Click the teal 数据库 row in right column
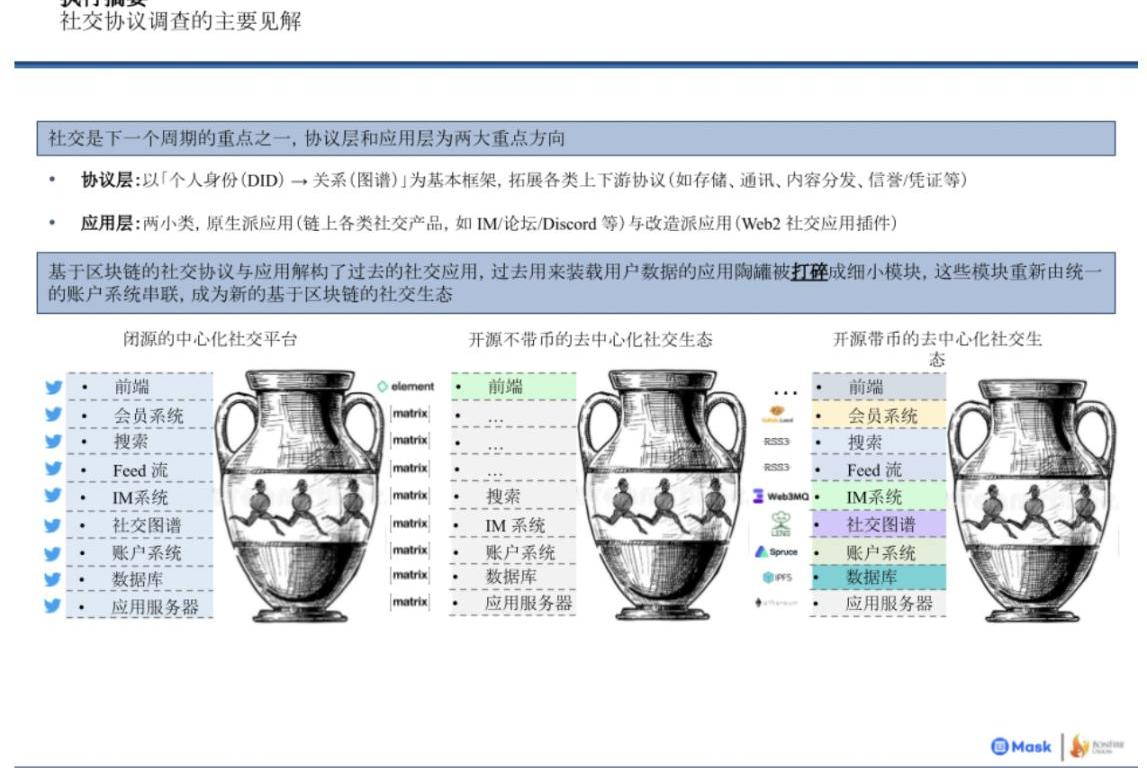Viewport: 1147px width, 768px height. (879, 577)
